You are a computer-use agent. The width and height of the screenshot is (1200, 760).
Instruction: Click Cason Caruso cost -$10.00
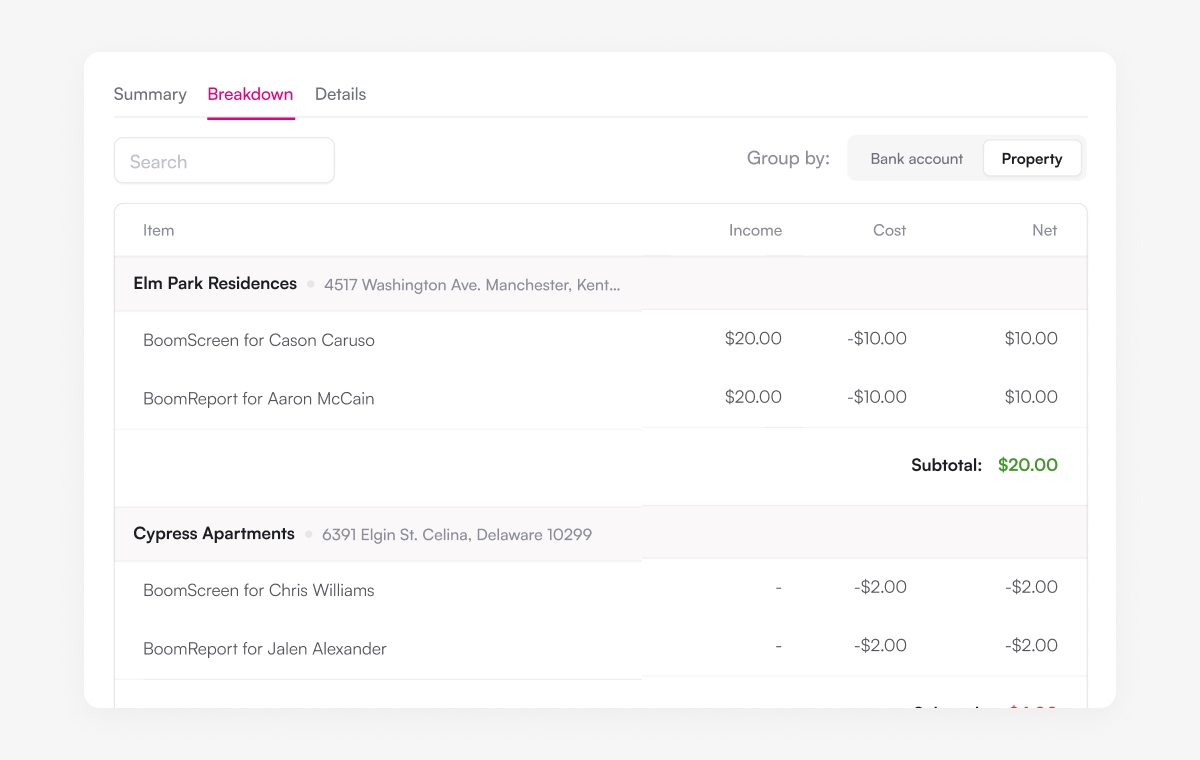[x=876, y=339]
